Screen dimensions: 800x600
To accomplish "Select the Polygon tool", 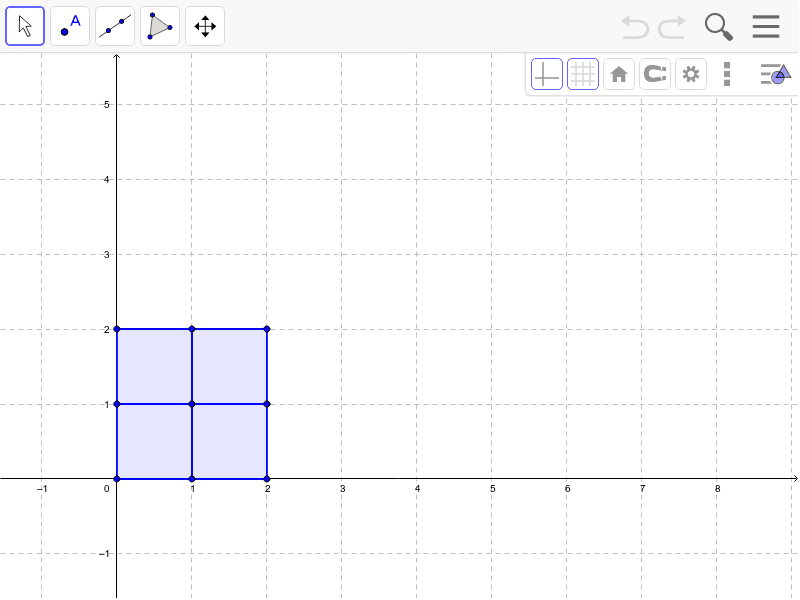I will [160, 26].
